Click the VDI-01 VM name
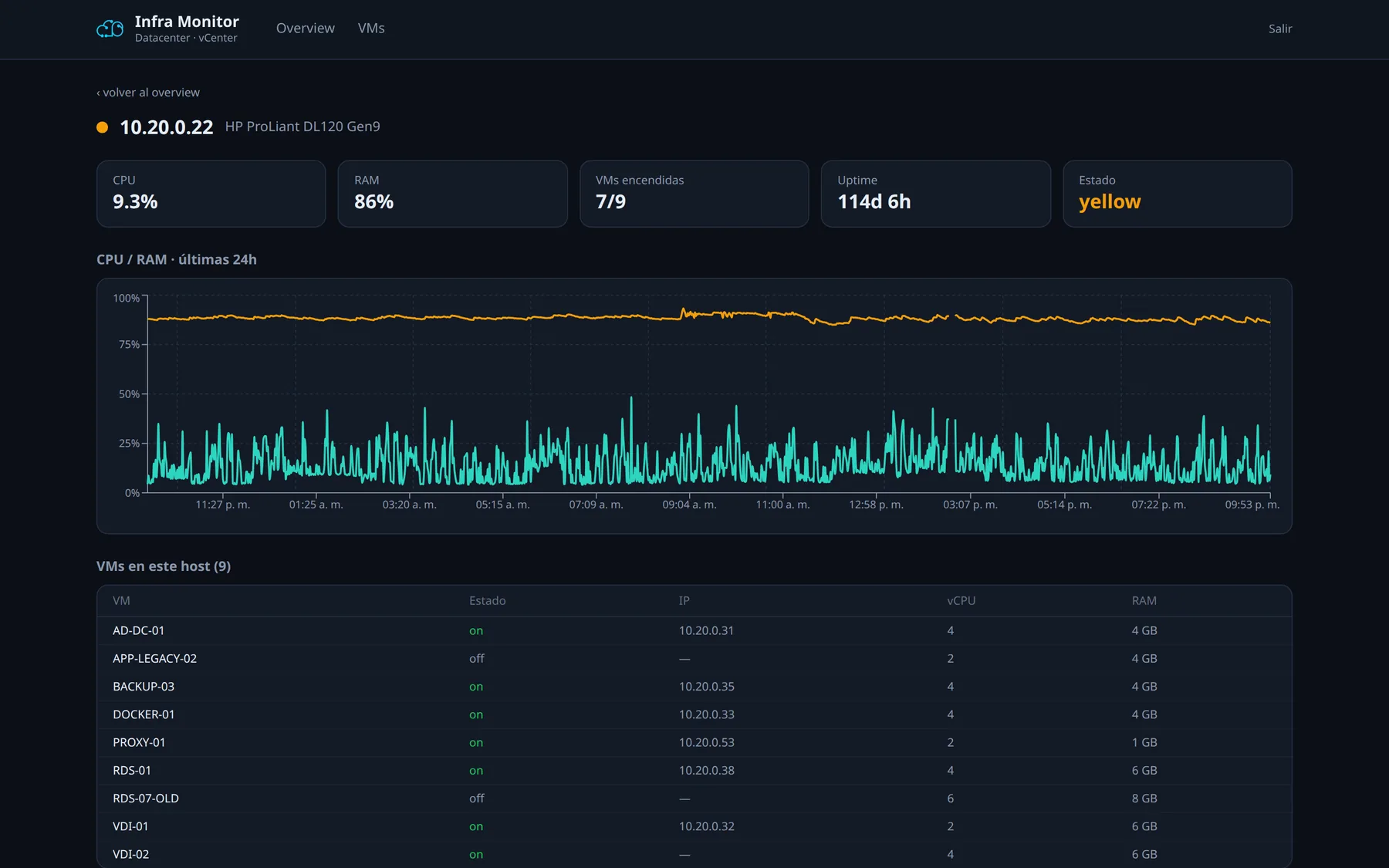The width and height of the screenshot is (1389, 868). tap(130, 826)
